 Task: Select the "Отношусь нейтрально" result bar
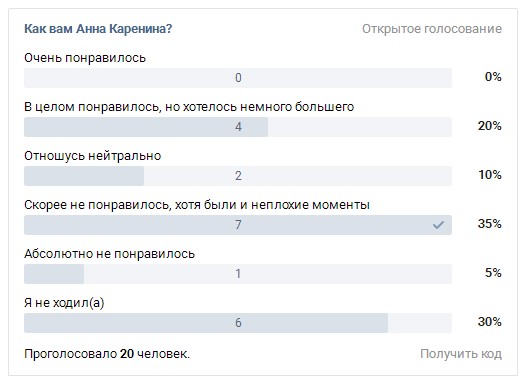(238, 176)
